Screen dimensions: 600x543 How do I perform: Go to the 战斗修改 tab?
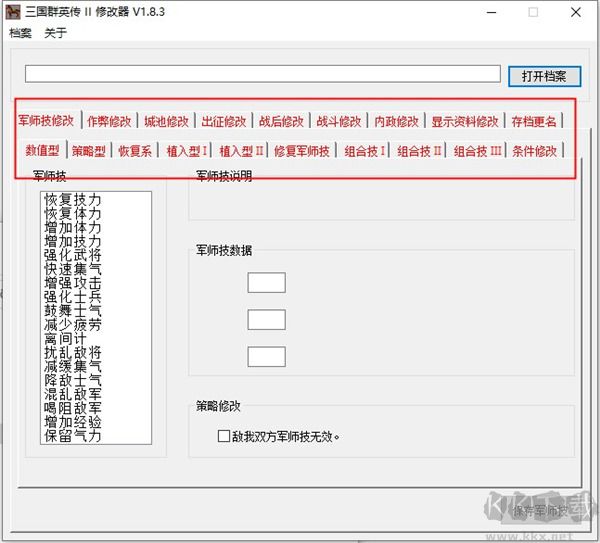339,121
